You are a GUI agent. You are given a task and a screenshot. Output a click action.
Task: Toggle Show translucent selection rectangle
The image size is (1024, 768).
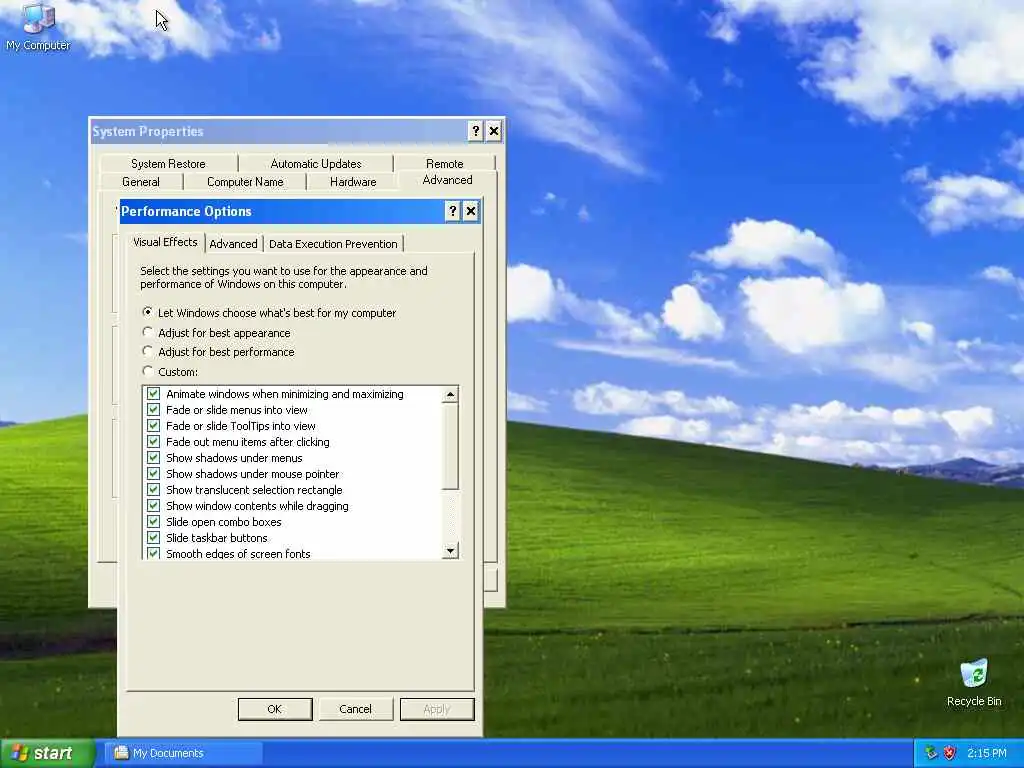(x=153, y=490)
